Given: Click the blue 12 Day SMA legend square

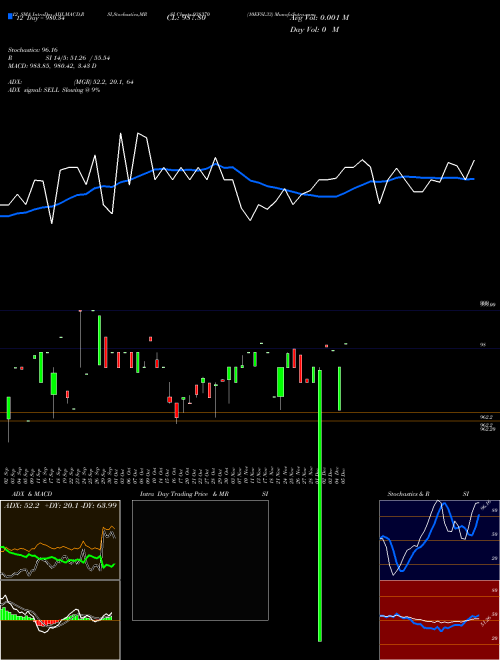Looking at the screenshot, I should pyautogui.click(x=10, y=16).
